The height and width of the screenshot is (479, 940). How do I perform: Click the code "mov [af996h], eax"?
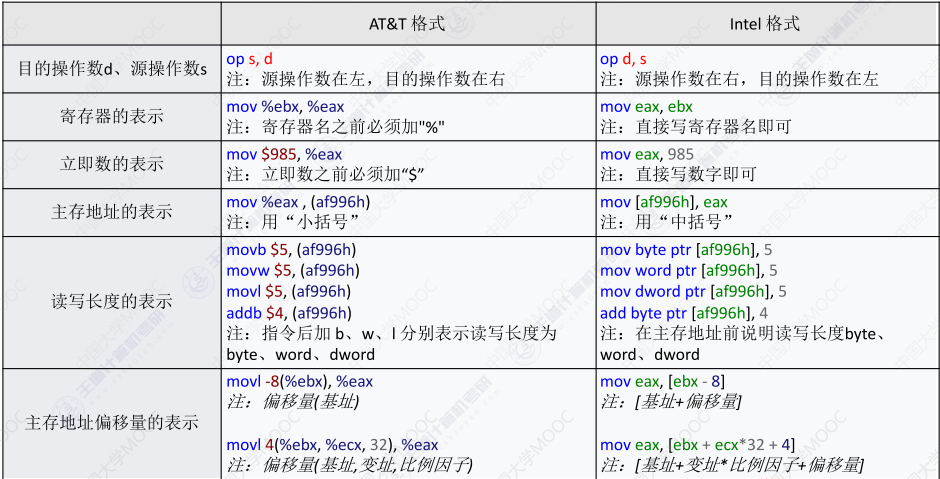point(664,203)
